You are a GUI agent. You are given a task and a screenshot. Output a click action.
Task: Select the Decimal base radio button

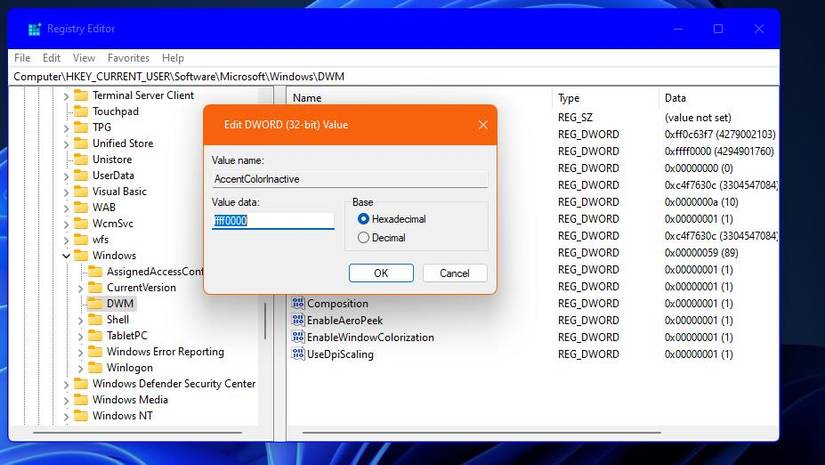[363, 238]
